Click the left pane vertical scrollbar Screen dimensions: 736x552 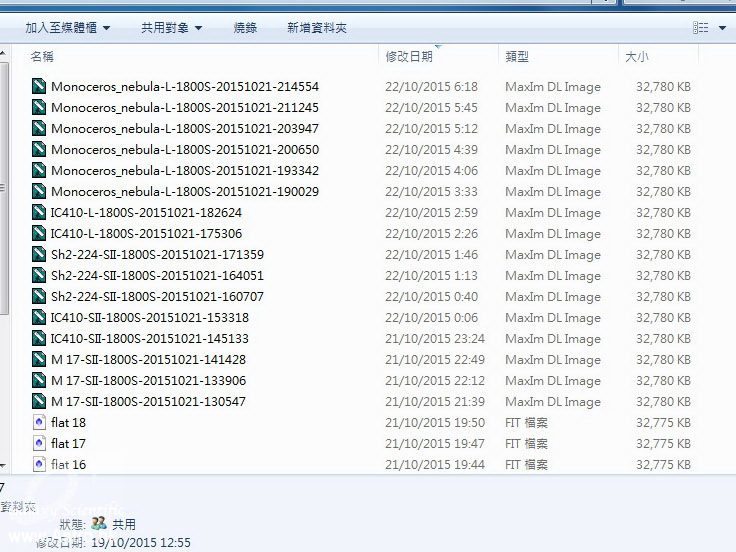click(x=4, y=250)
